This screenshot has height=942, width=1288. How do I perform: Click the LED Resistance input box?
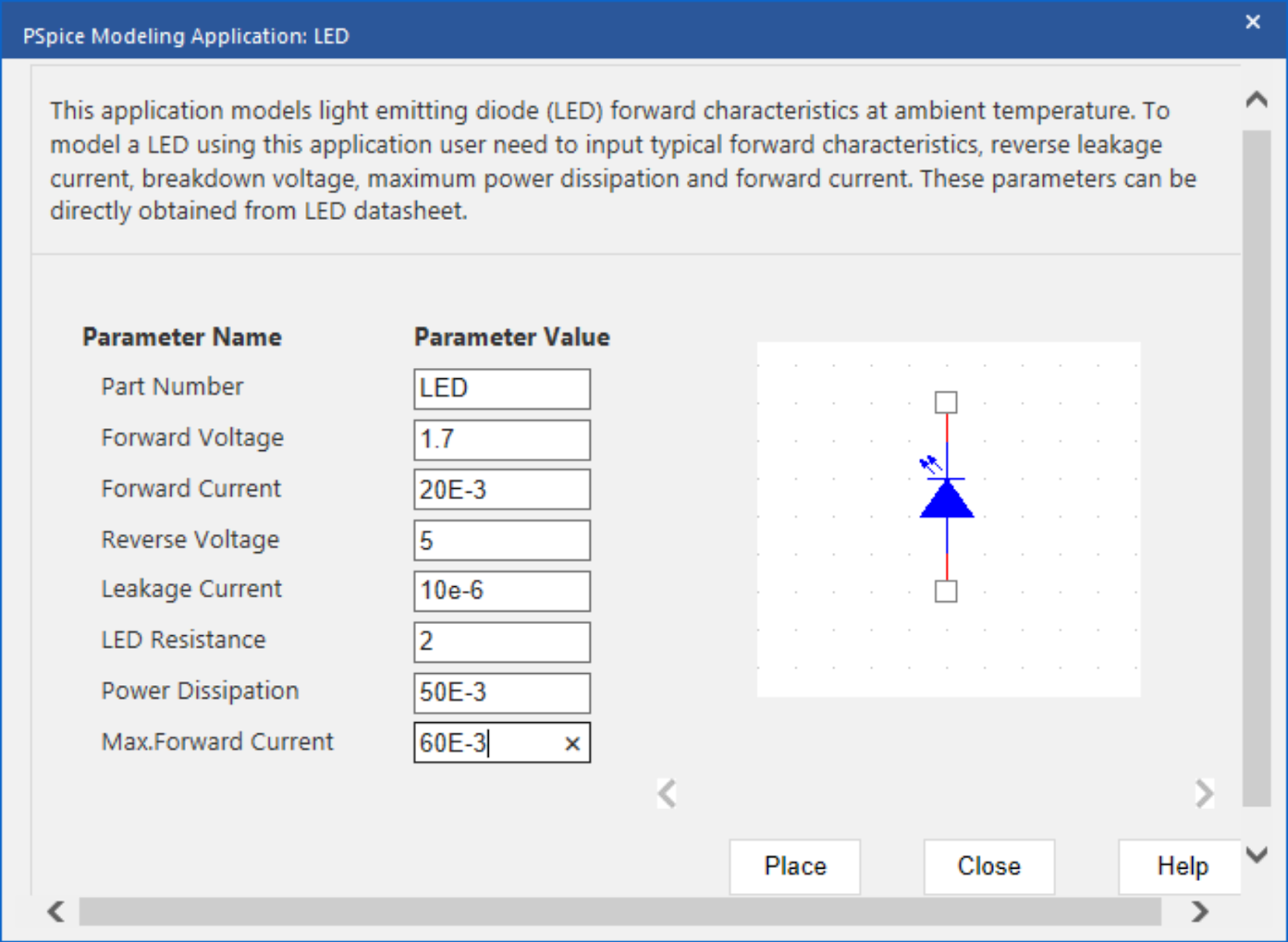click(502, 642)
